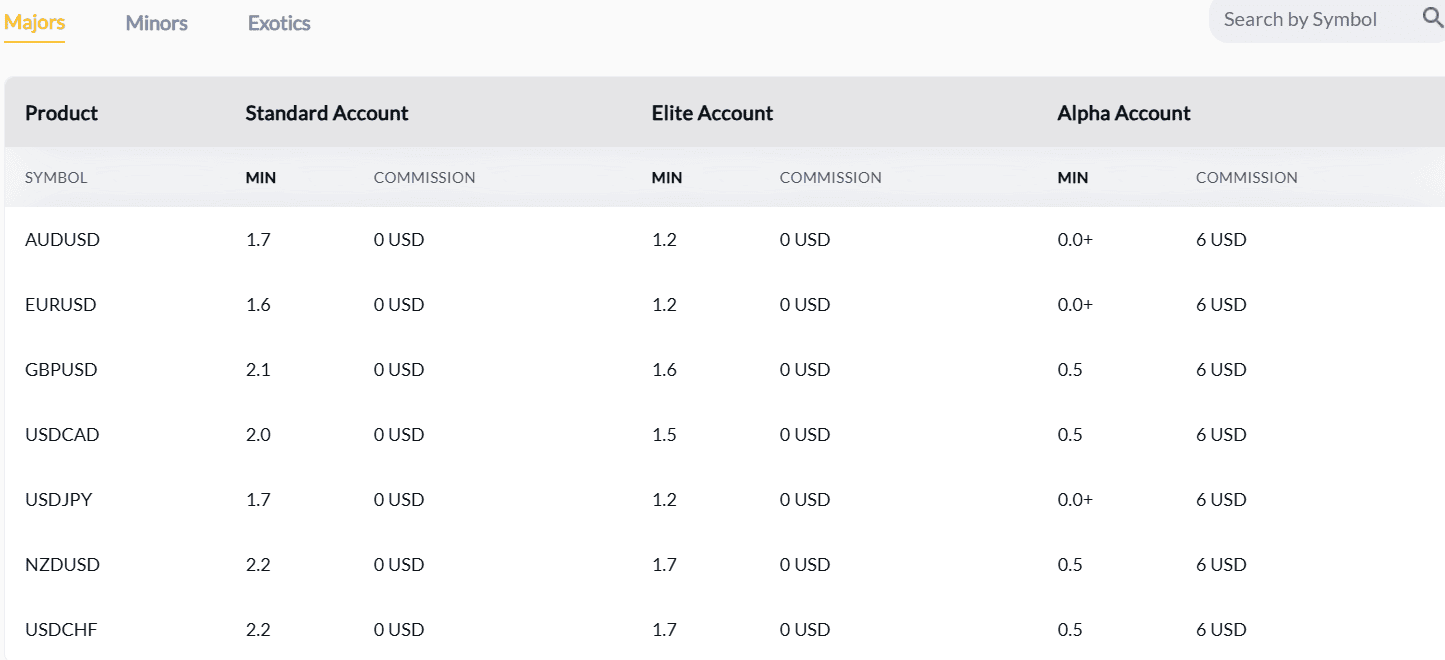
Task: Select the Exotics tab
Action: pyautogui.click(x=279, y=23)
